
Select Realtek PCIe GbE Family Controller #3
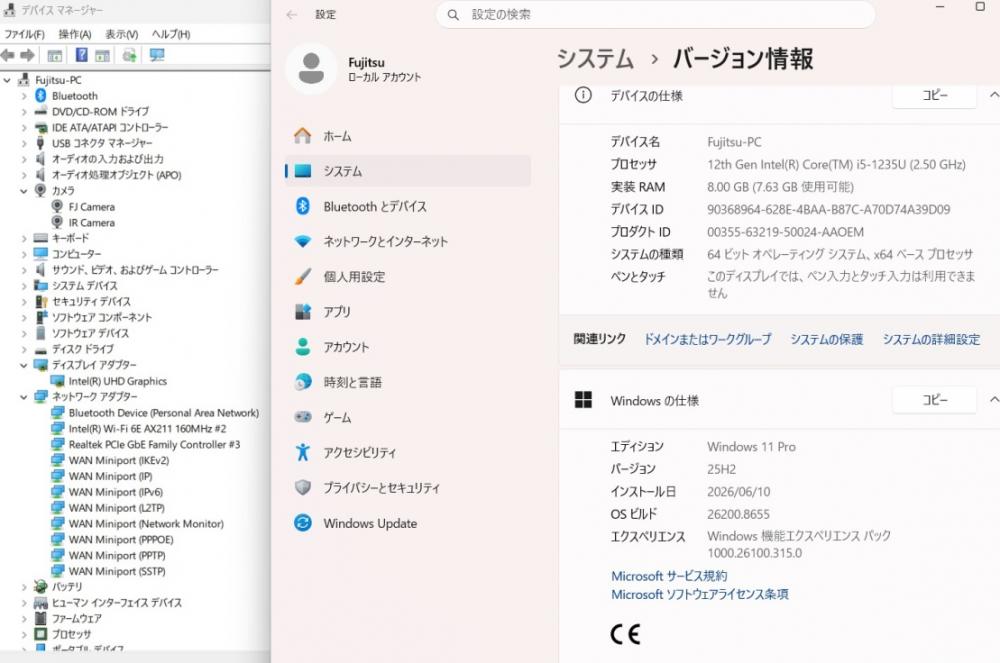(x=154, y=444)
